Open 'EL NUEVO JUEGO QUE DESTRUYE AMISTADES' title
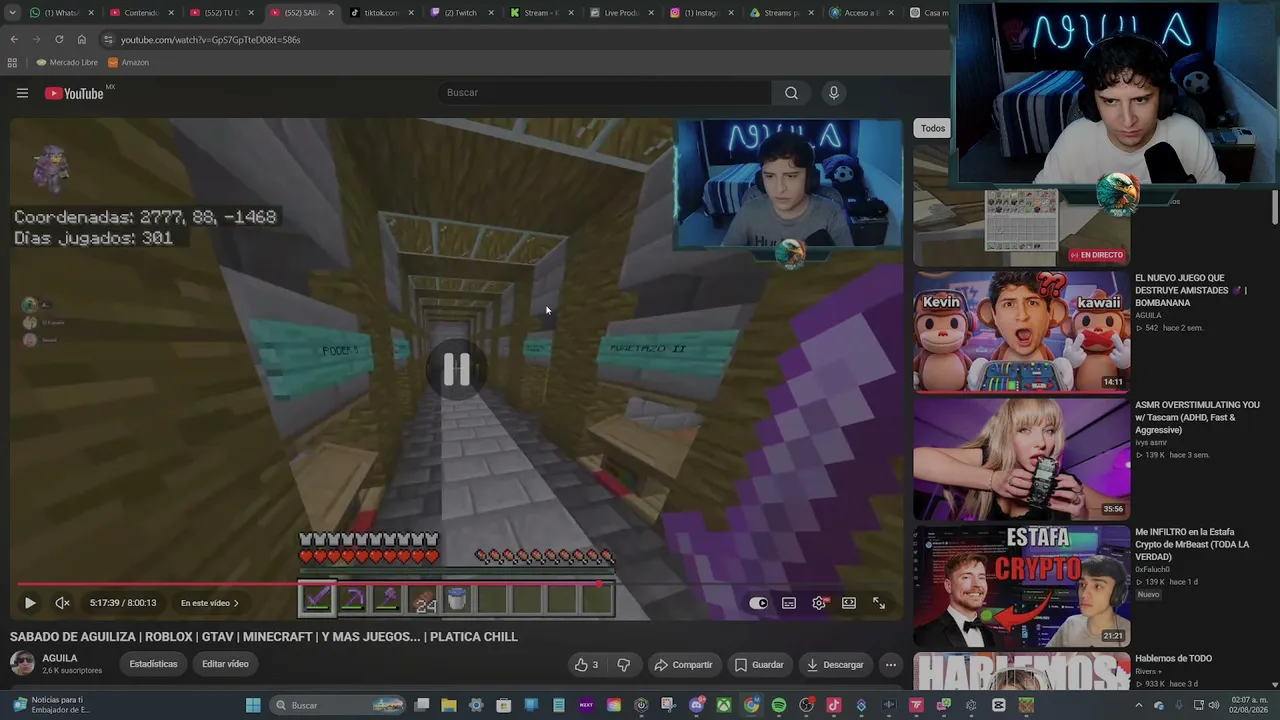 [1191, 290]
